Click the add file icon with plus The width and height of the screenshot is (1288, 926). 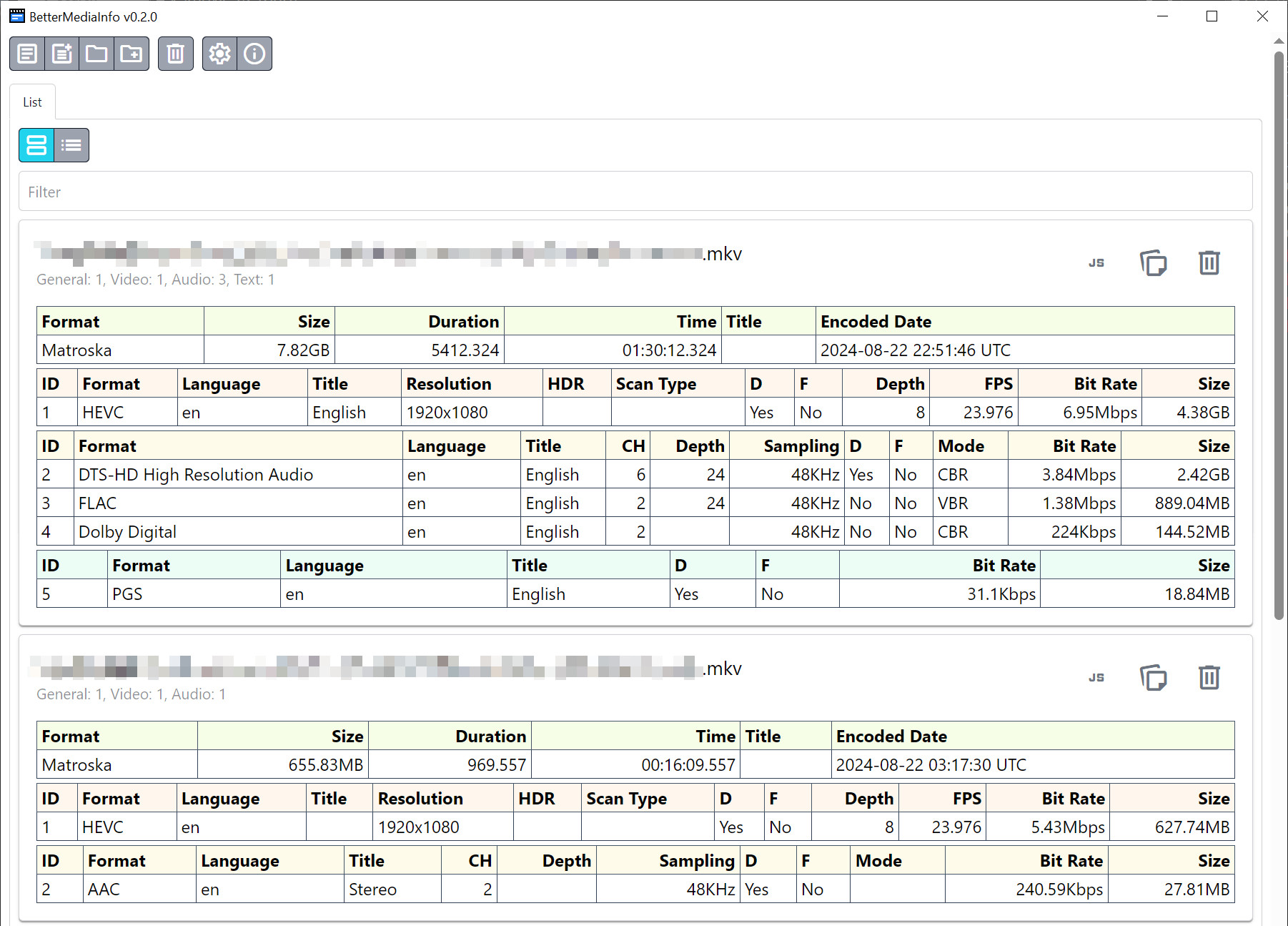coord(62,54)
